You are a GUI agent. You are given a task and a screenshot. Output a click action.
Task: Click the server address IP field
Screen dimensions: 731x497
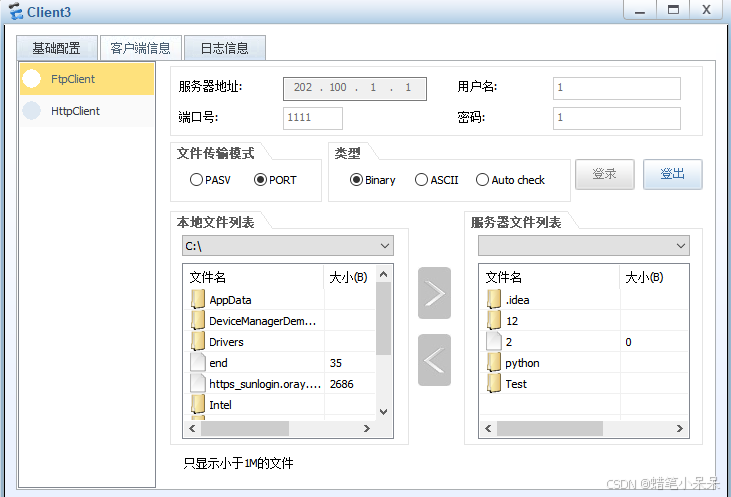pos(355,89)
